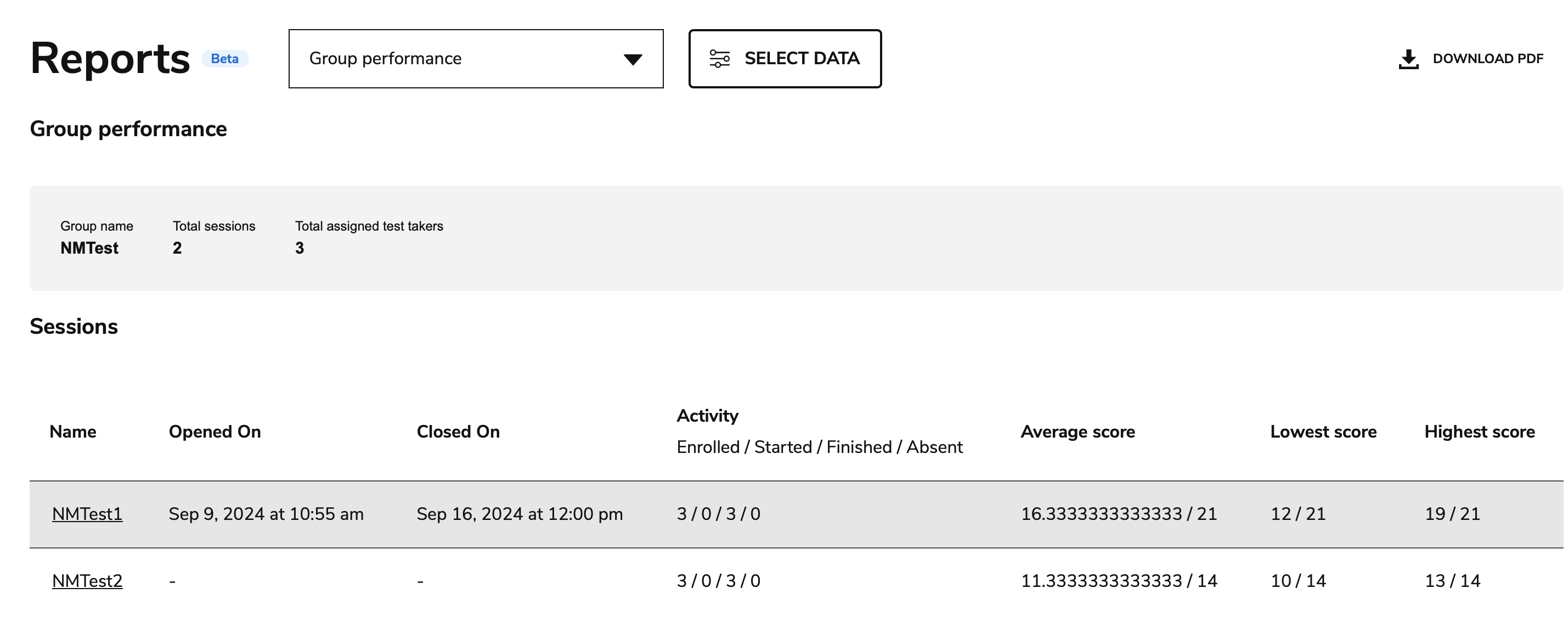Click the Lowest score column header
The width and height of the screenshot is (1568, 627).
pyautogui.click(x=1323, y=432)
